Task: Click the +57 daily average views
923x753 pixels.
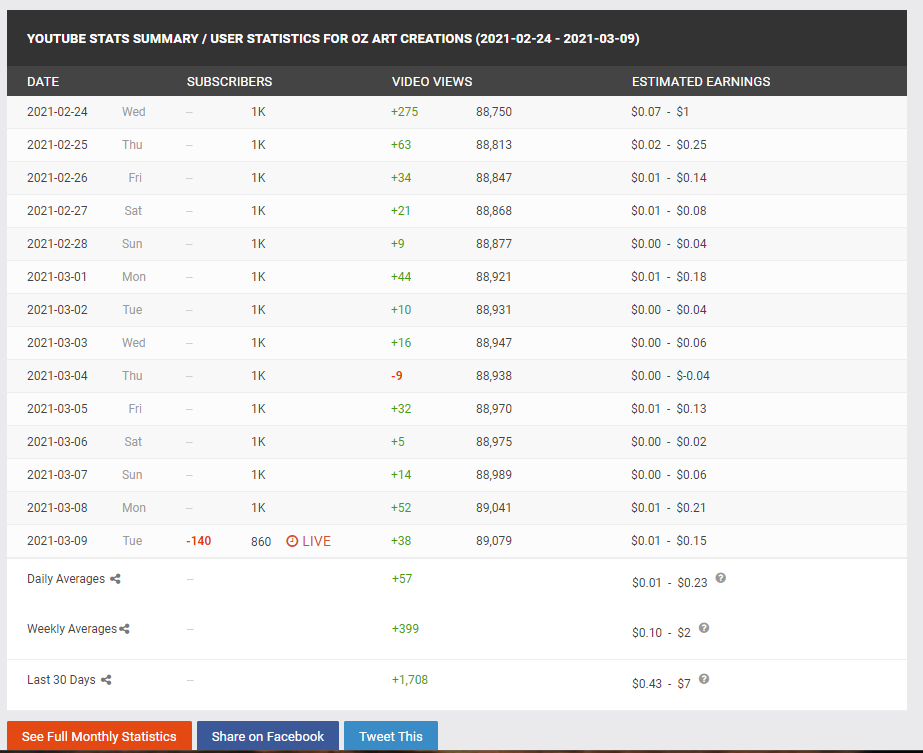Action: point(402,579)
